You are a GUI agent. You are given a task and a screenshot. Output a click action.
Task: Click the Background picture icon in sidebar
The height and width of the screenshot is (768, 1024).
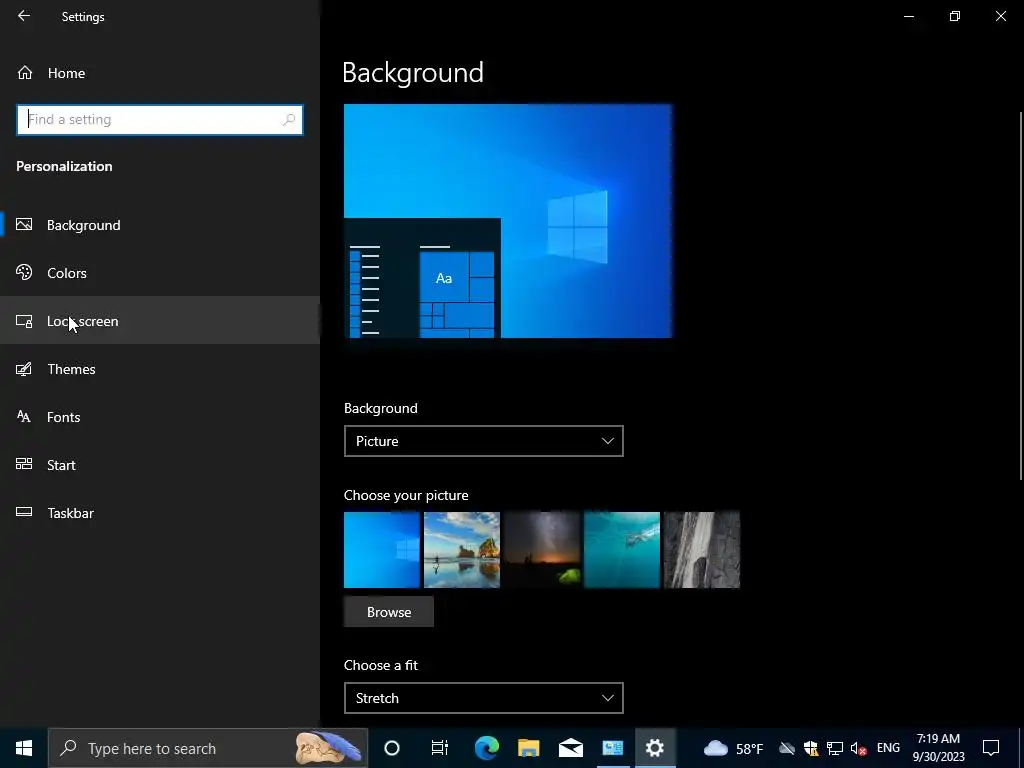click(x=24, y=225)
